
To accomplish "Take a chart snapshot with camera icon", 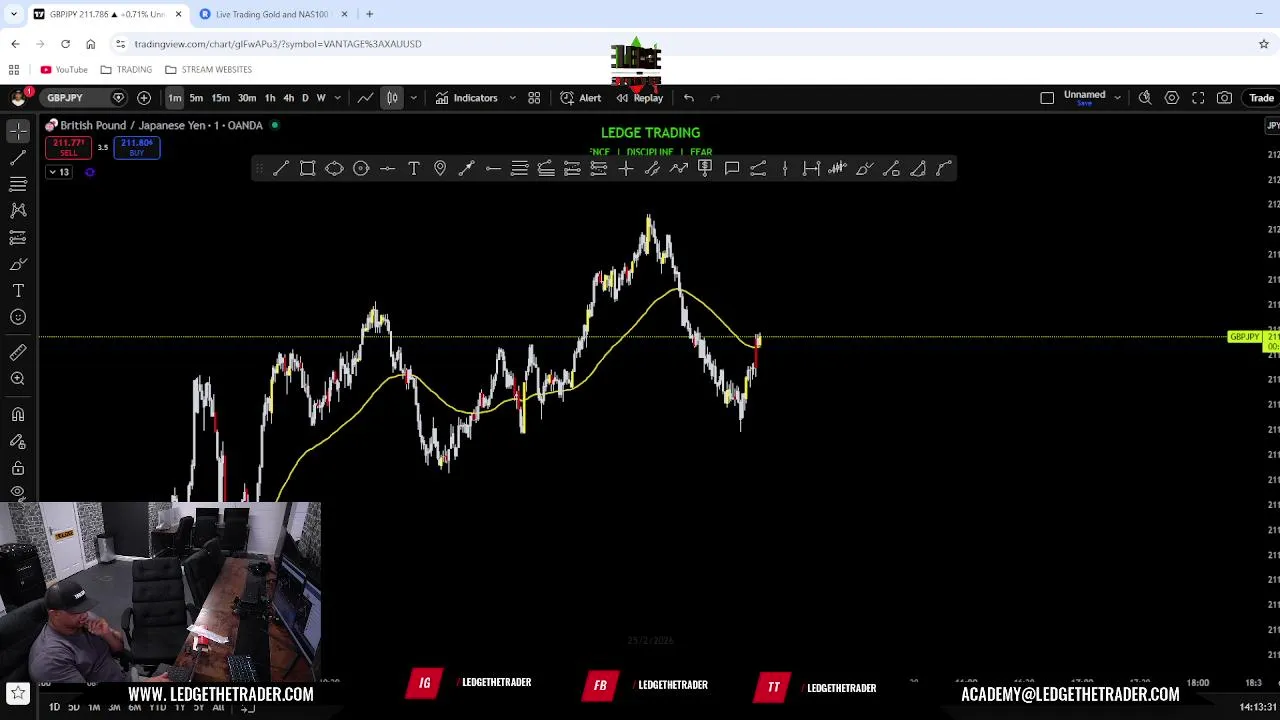I will pos(1225,98).
